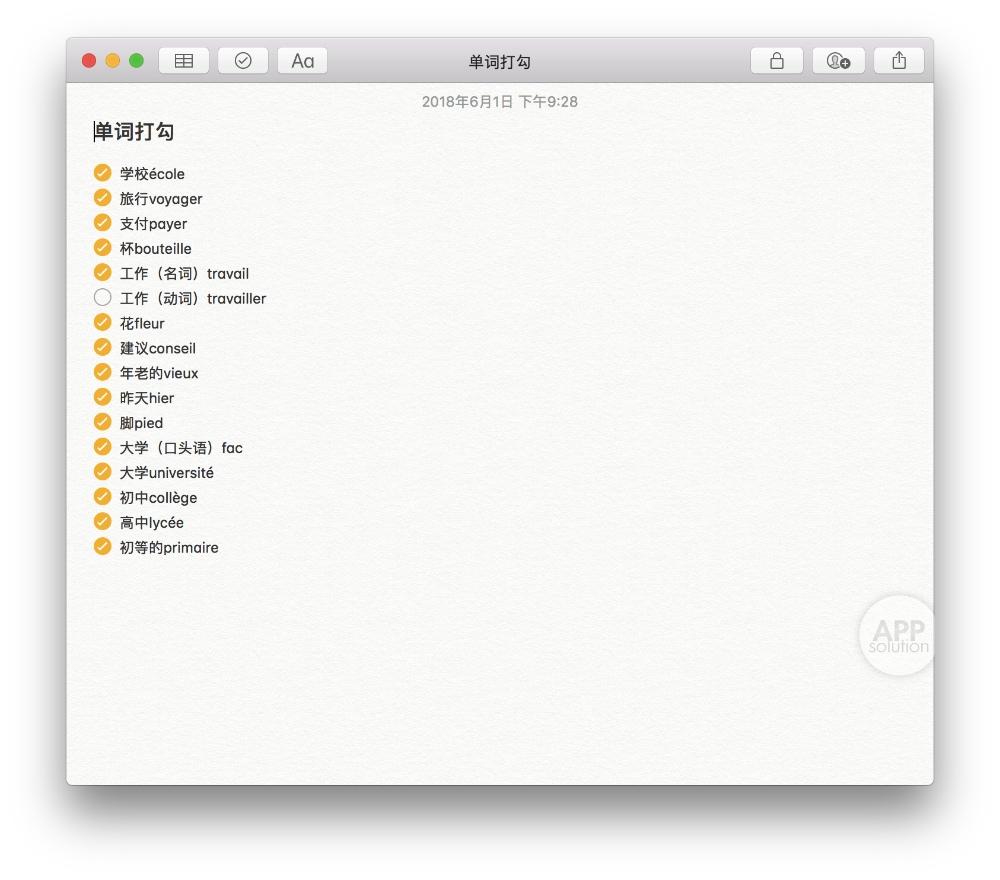Viewport: 1000px width, 880px height.
Task: Close the Notes window with the red button
Action: coord(89,61)
